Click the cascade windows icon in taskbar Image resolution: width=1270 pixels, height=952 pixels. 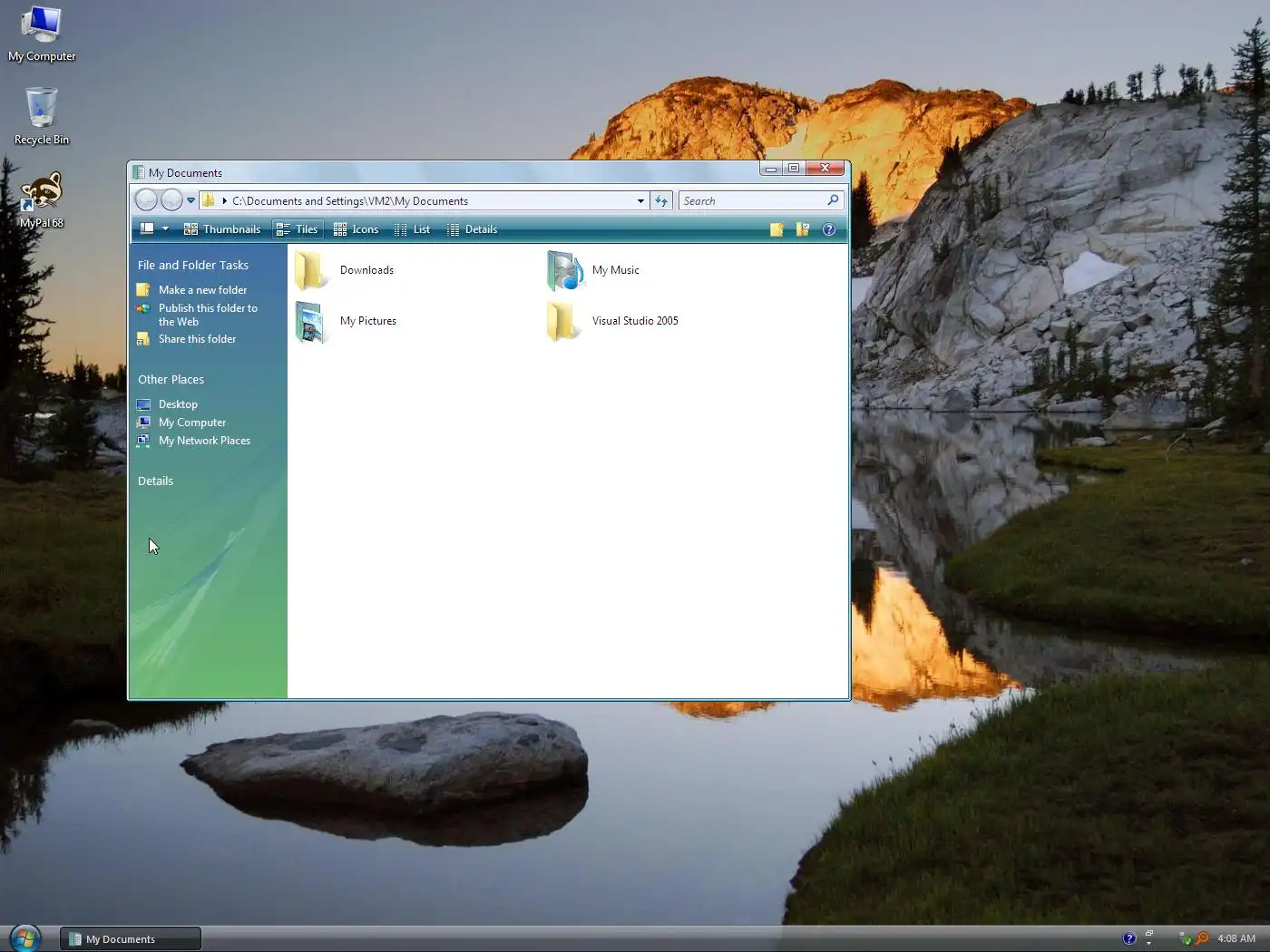1148,933
